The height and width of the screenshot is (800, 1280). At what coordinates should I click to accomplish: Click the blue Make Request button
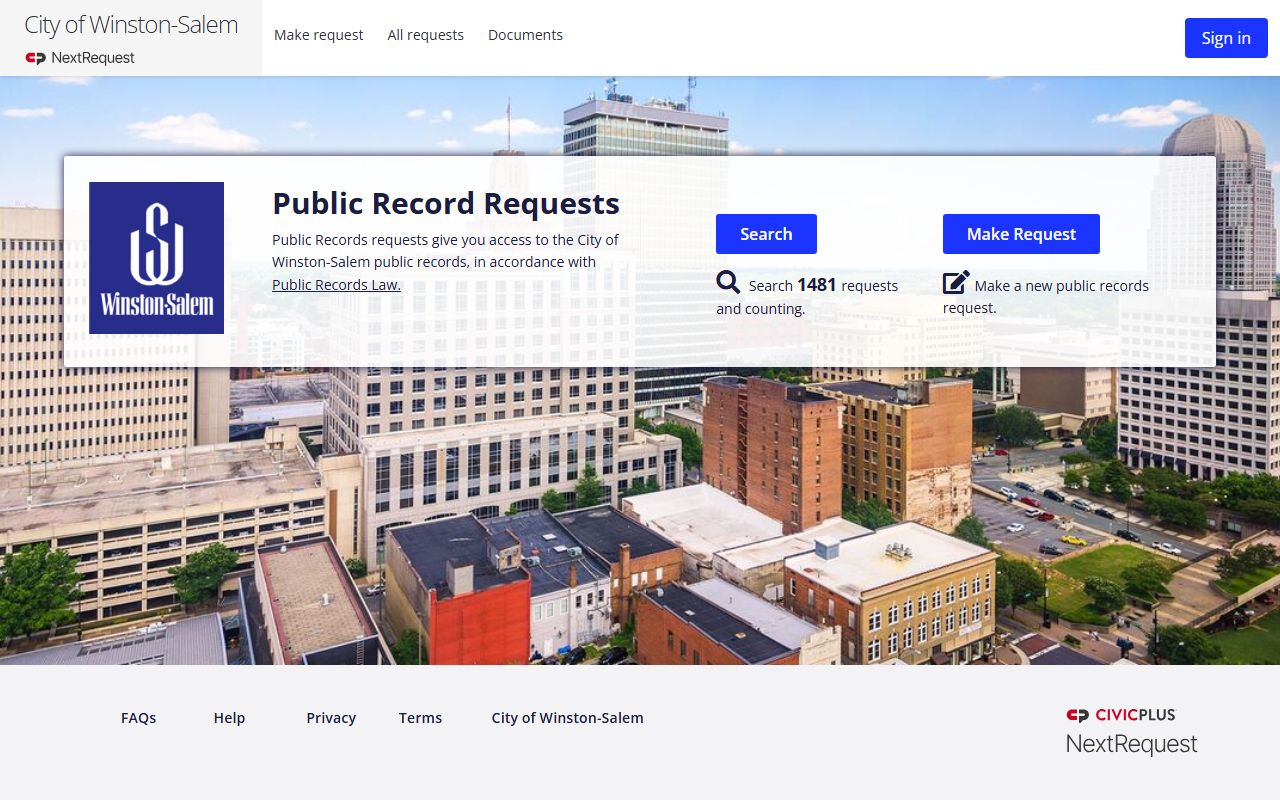pyautogui.click(x=1021, y=234)
